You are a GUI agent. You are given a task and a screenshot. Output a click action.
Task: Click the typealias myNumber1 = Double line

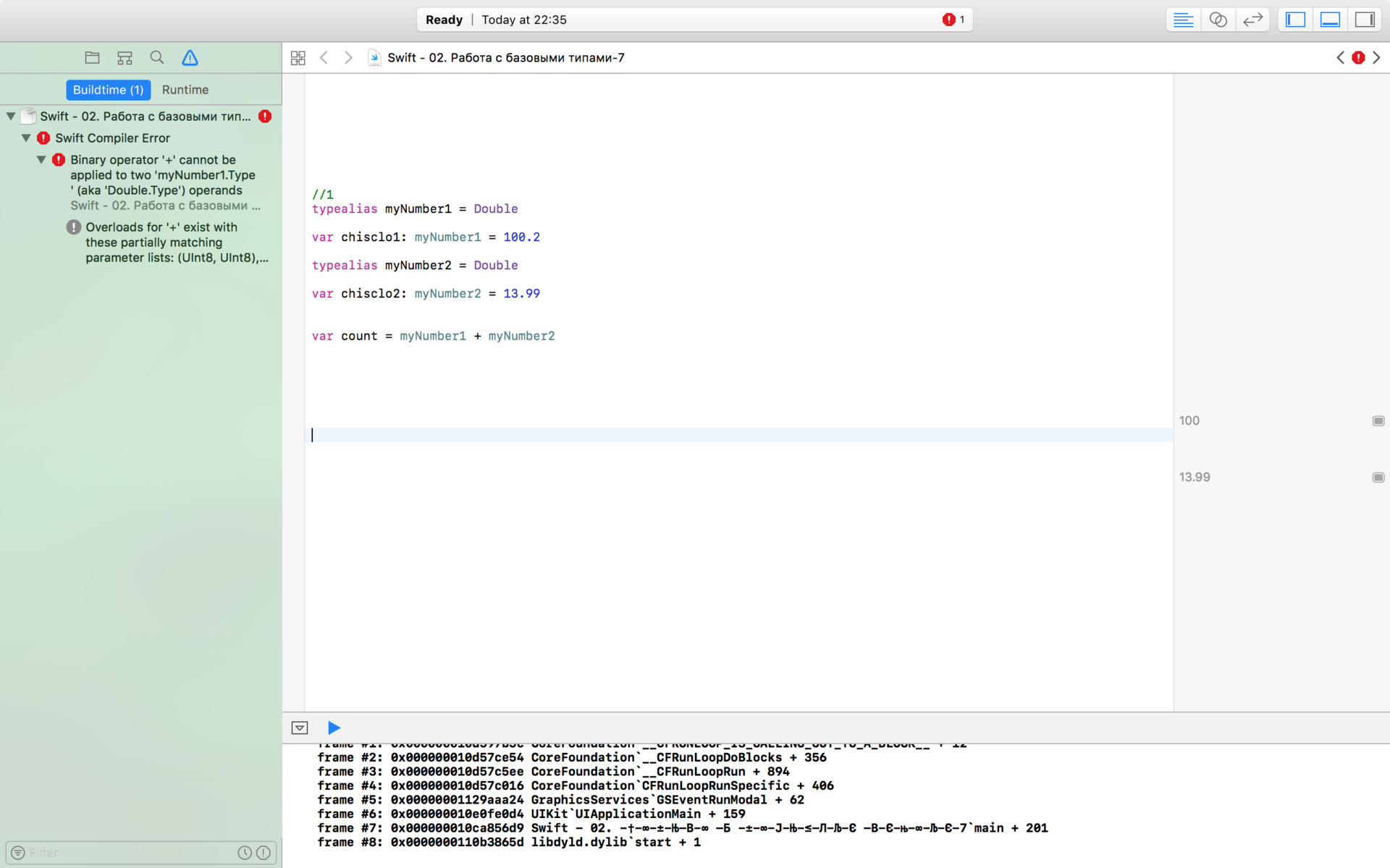click(x=415, y=208)
